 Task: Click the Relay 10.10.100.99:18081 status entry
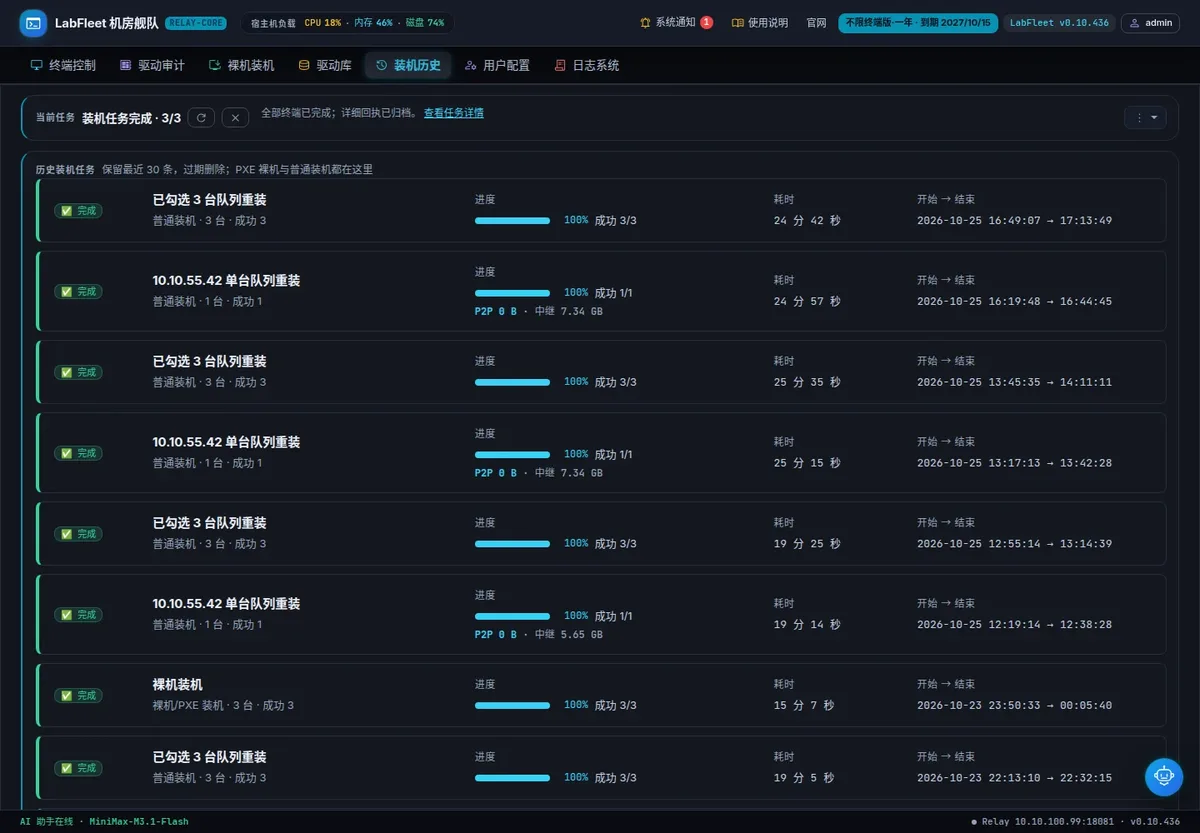(1043, 822)
